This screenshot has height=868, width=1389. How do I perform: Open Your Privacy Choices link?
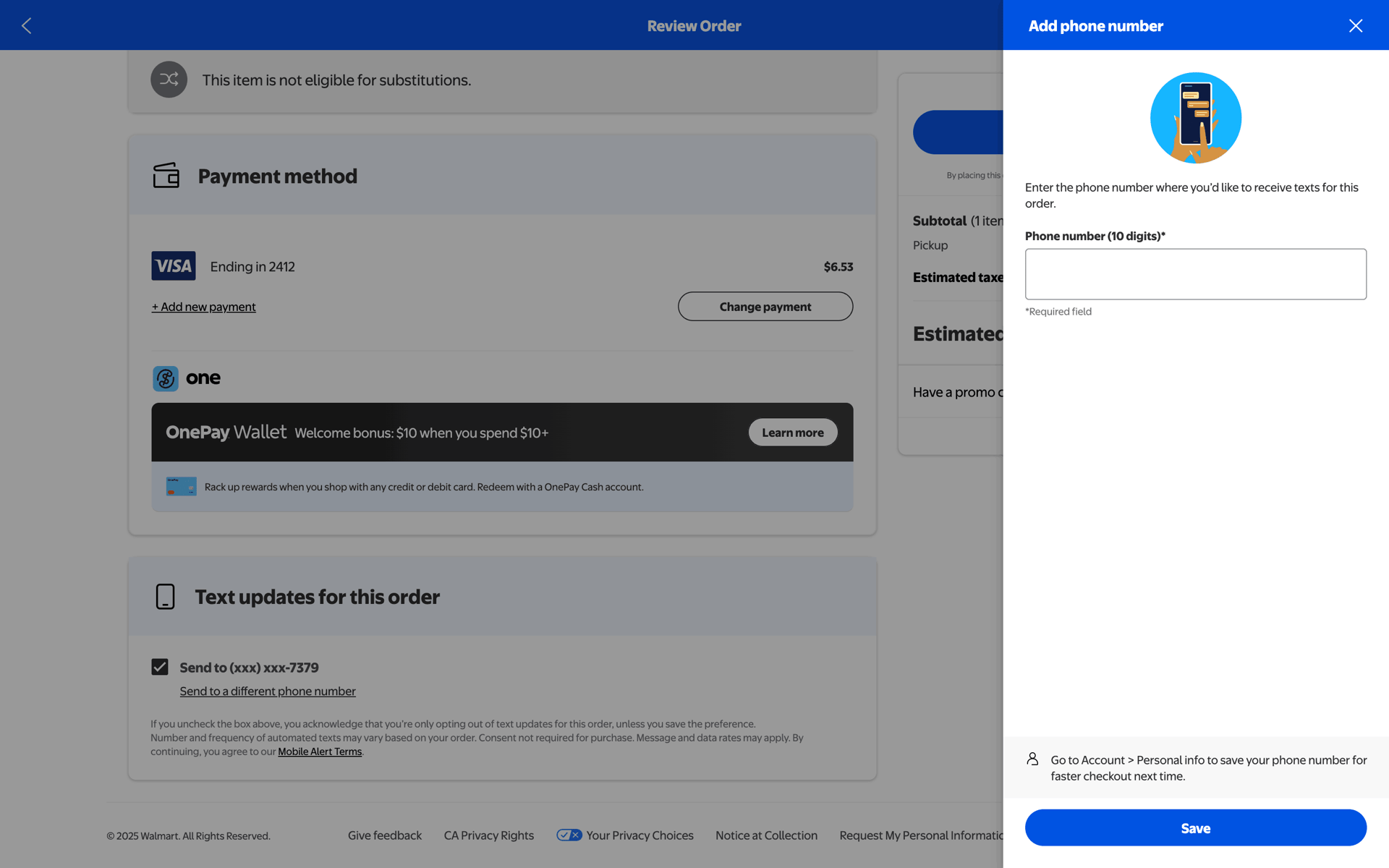pyautogui.click(x=640, y=835)
